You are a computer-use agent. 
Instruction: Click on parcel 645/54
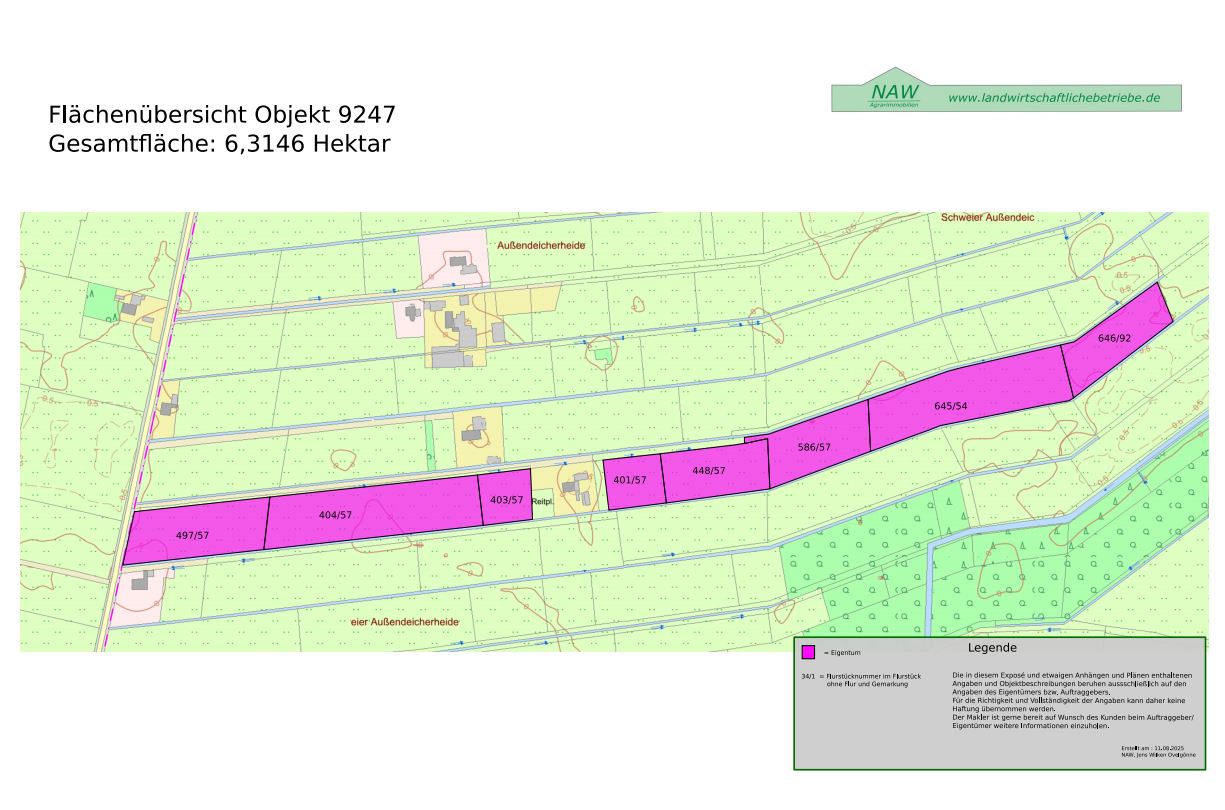tap(950, 405)
